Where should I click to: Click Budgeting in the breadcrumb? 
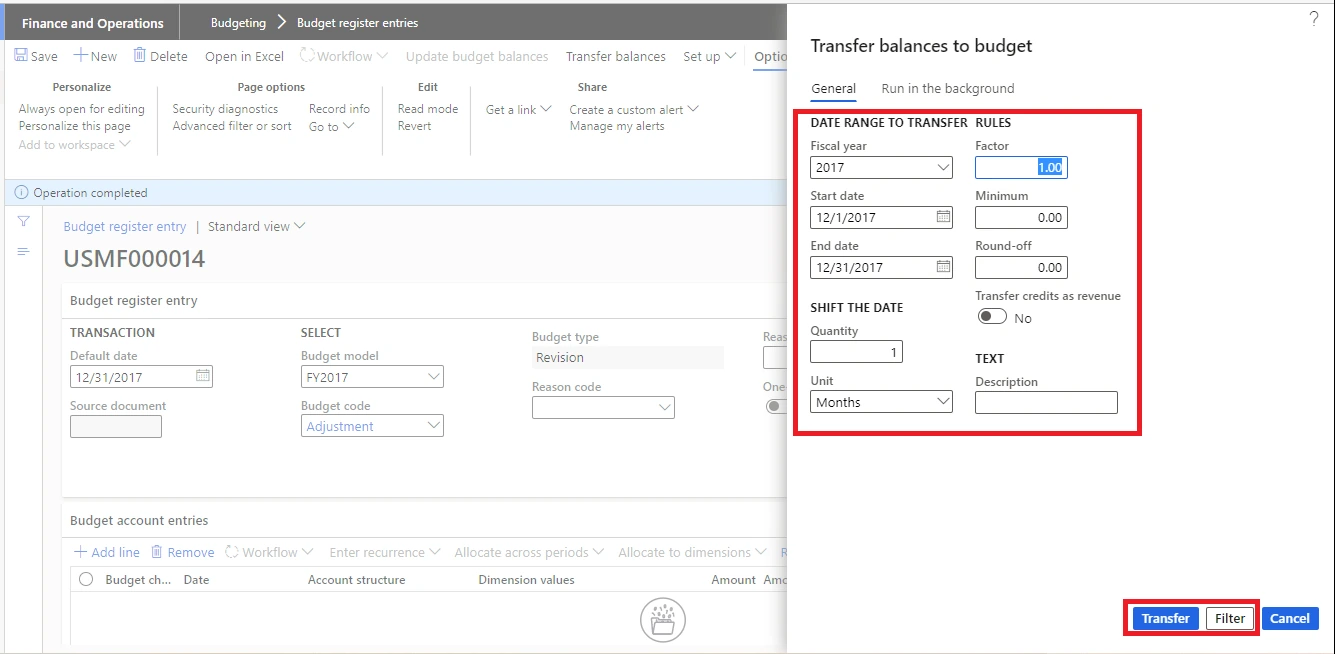click(x=238, y=22)
